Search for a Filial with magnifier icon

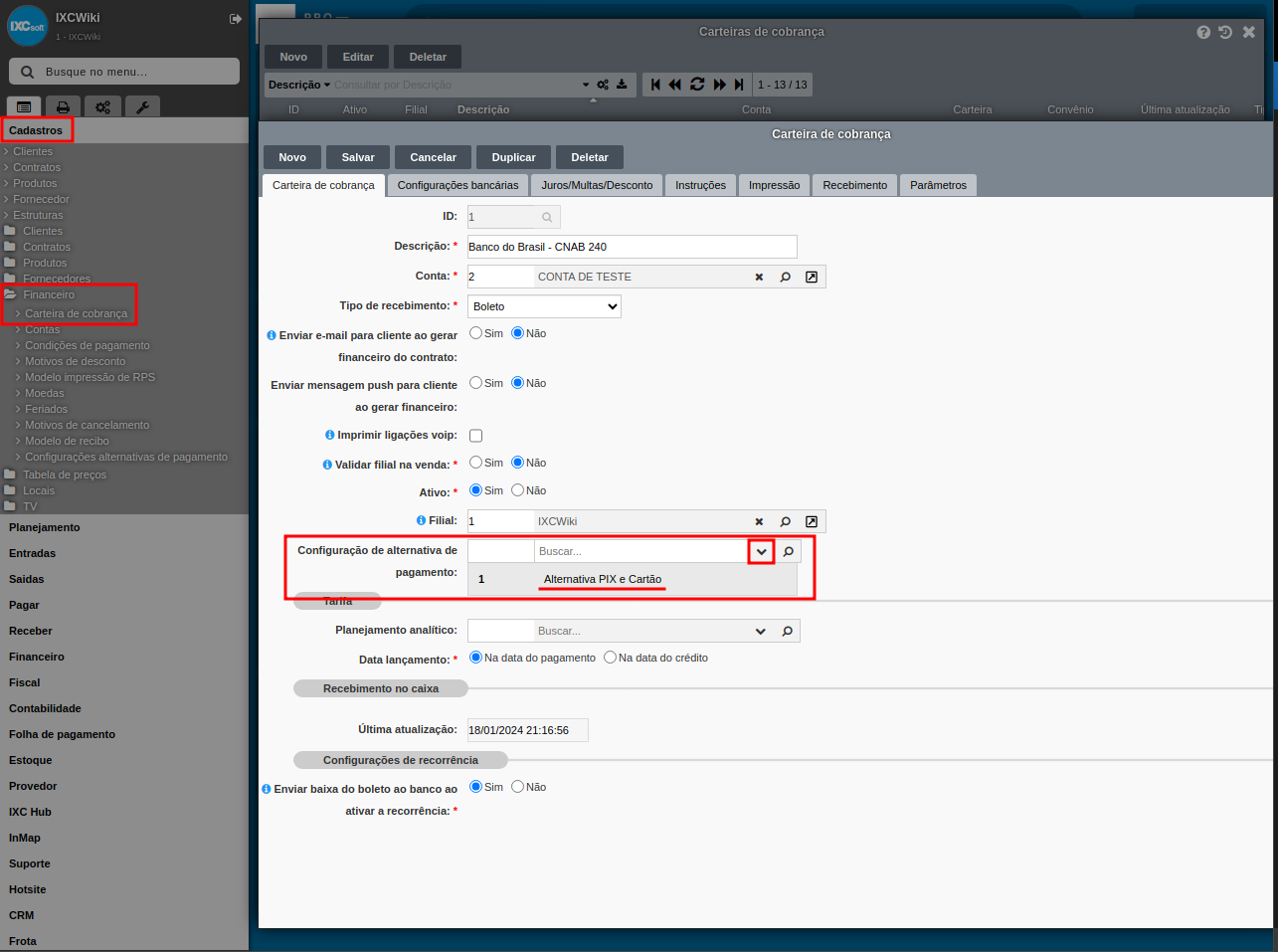786,522
